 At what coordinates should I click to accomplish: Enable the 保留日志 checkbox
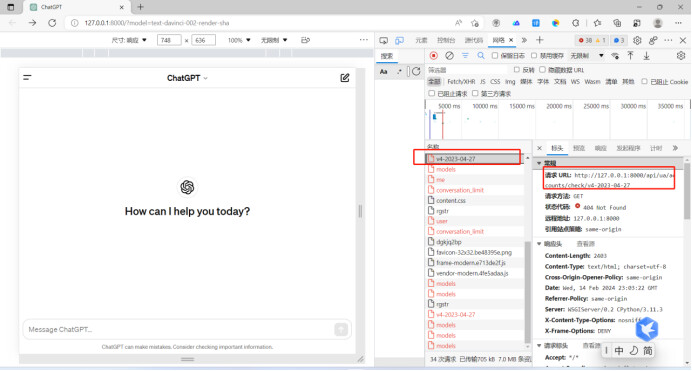(495, 56)
